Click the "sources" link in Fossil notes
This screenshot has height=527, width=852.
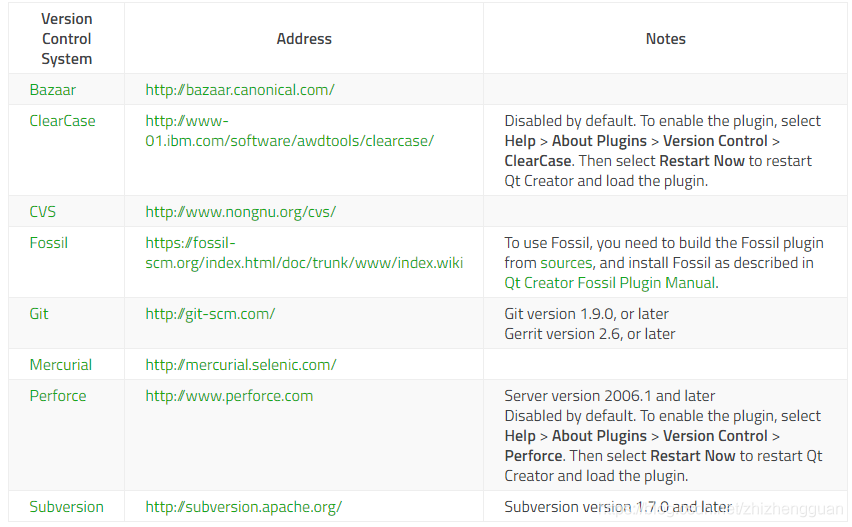point(566,263)
